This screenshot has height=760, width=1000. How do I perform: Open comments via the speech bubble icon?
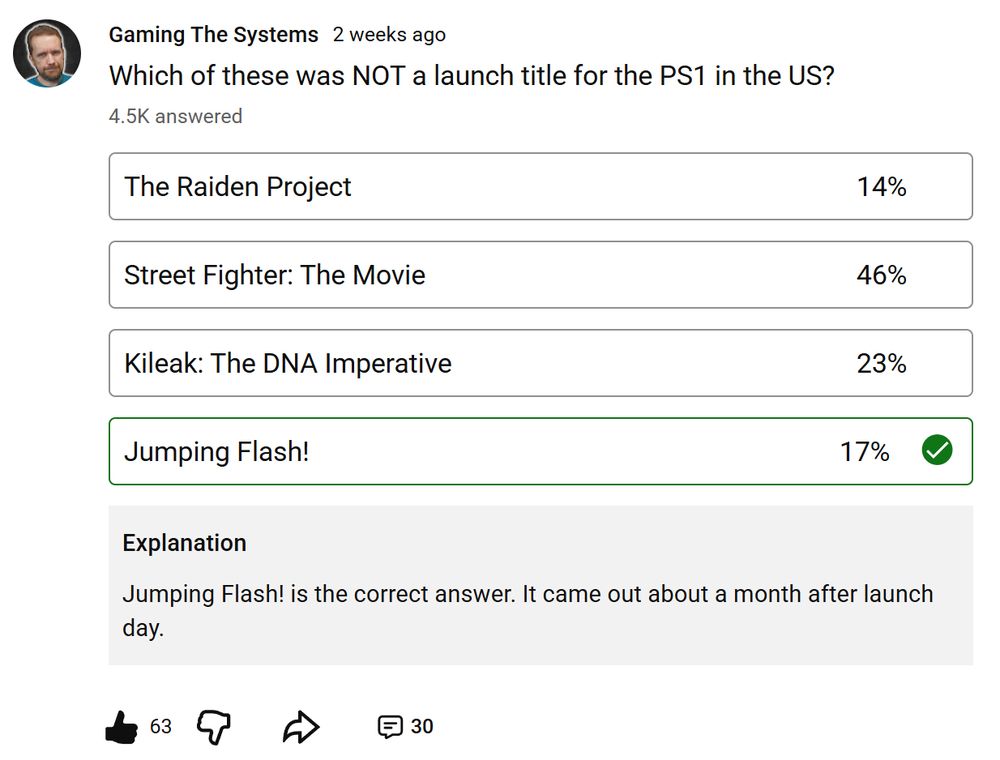click(390, 727)
